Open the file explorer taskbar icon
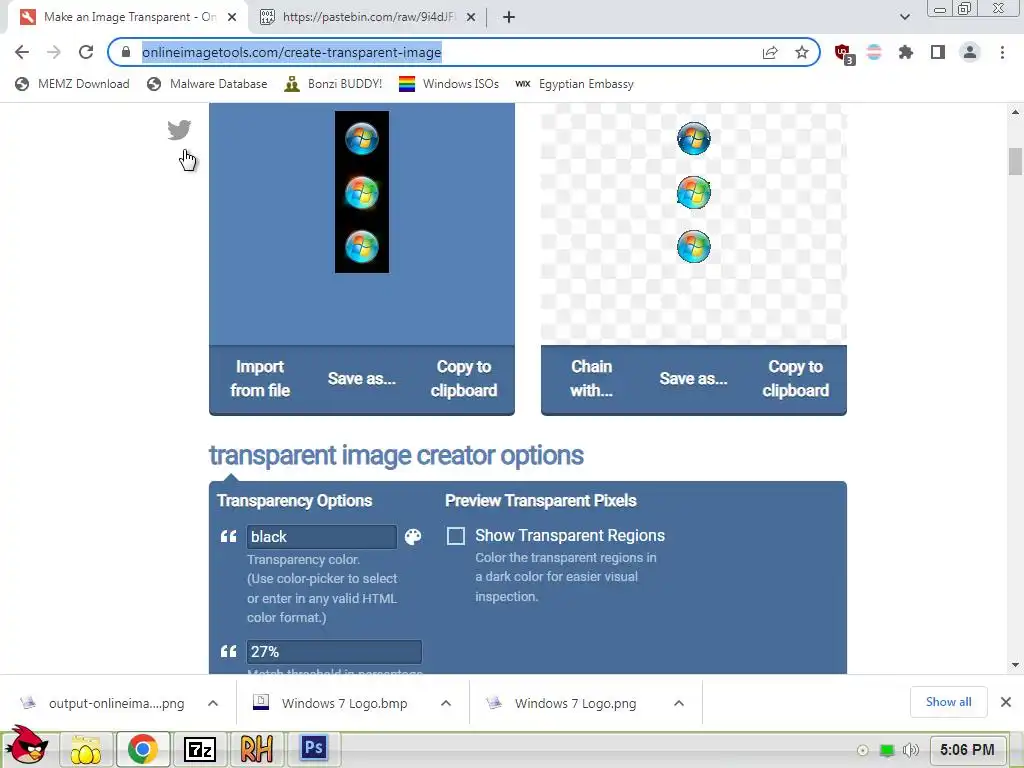This screenshot has width=1024, height=768. pyautogui.click(x=86, y=748)
